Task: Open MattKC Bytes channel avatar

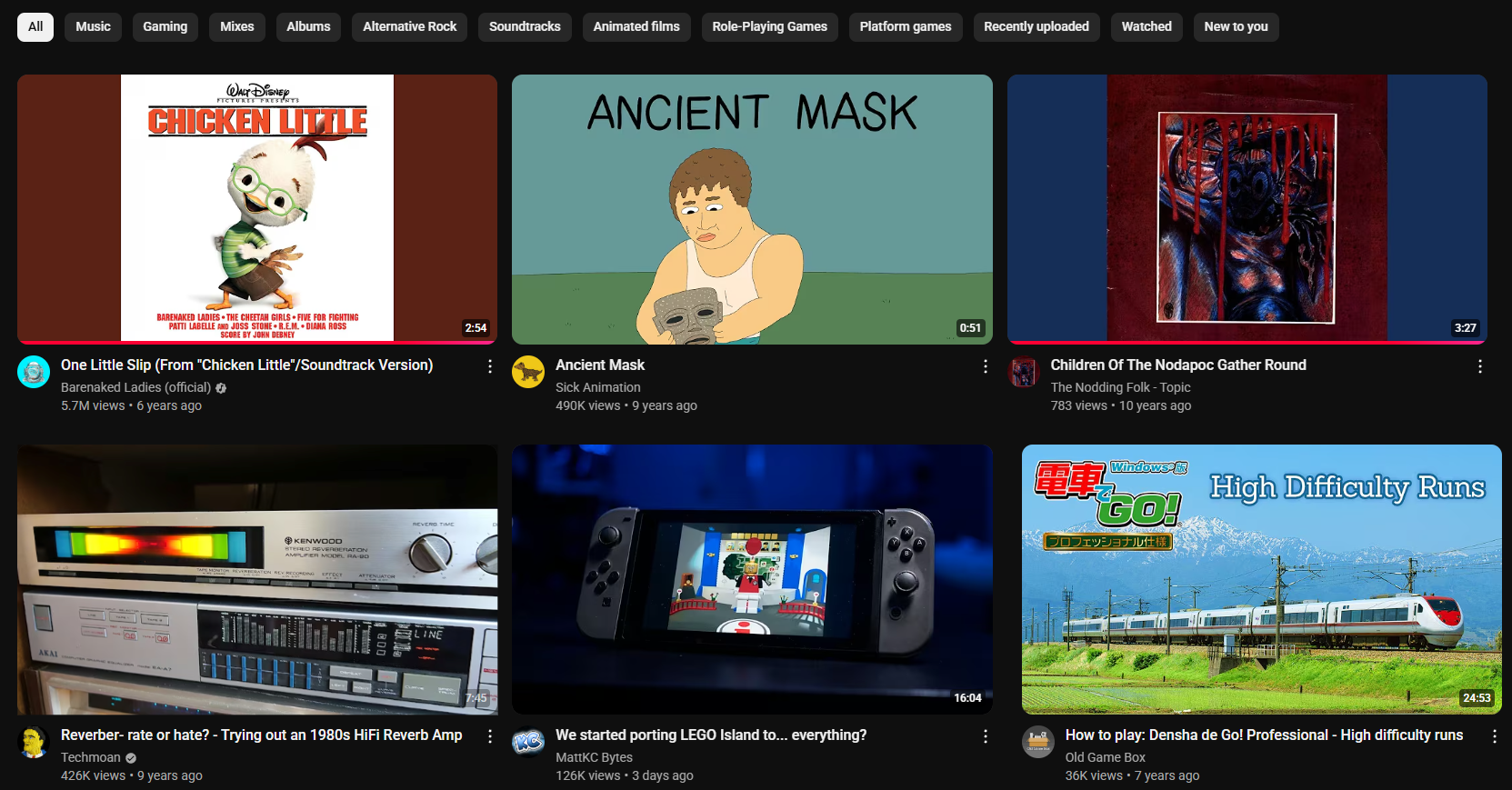Action: pyautogui.click(x=528, y=742)
